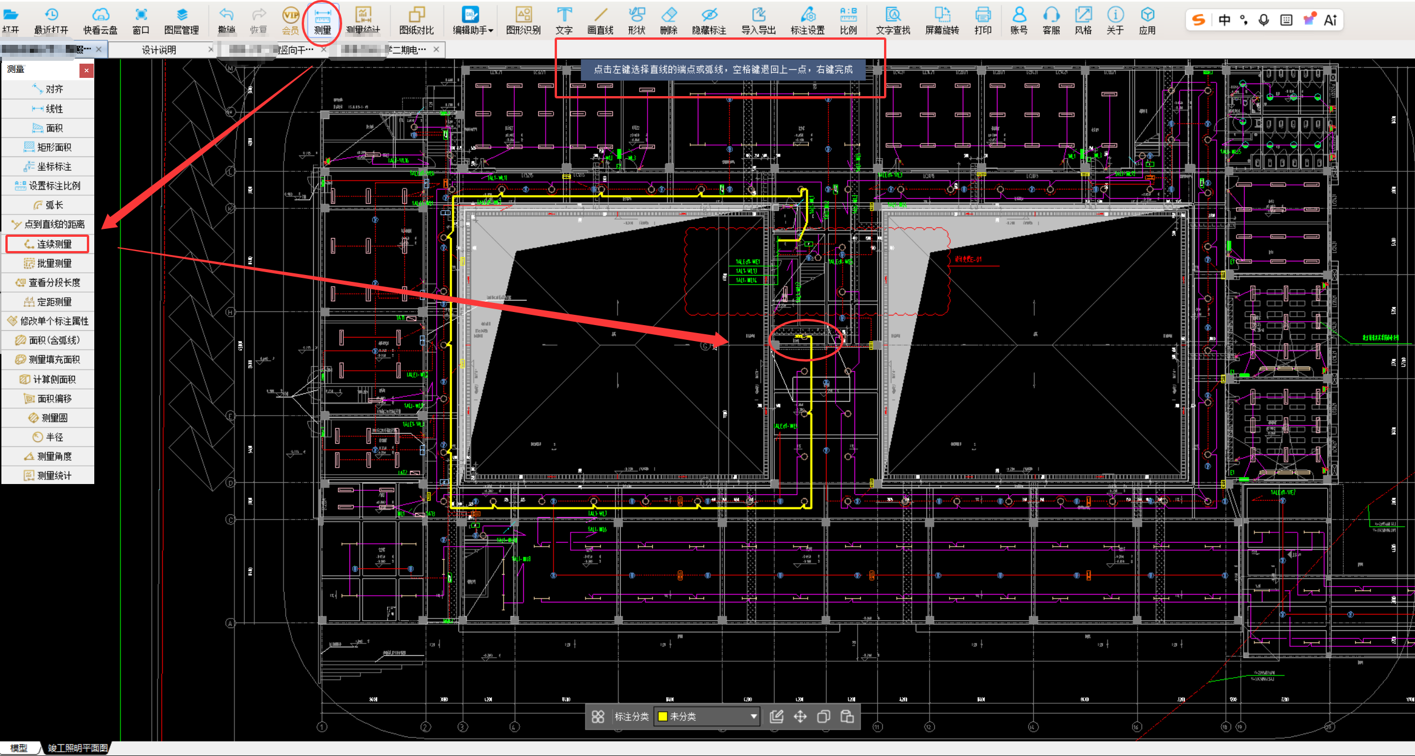Select the 文字 text tool
Image resolution: width=1415 pixels, height=756 pixels.
click(x=564, y=20)
